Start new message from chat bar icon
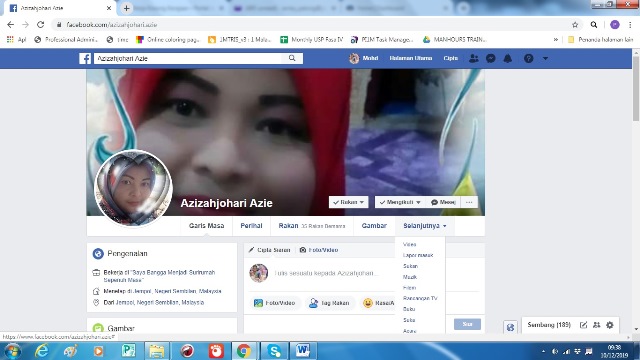This screenshot has height=360, width=640. click(x=583, y=325)
